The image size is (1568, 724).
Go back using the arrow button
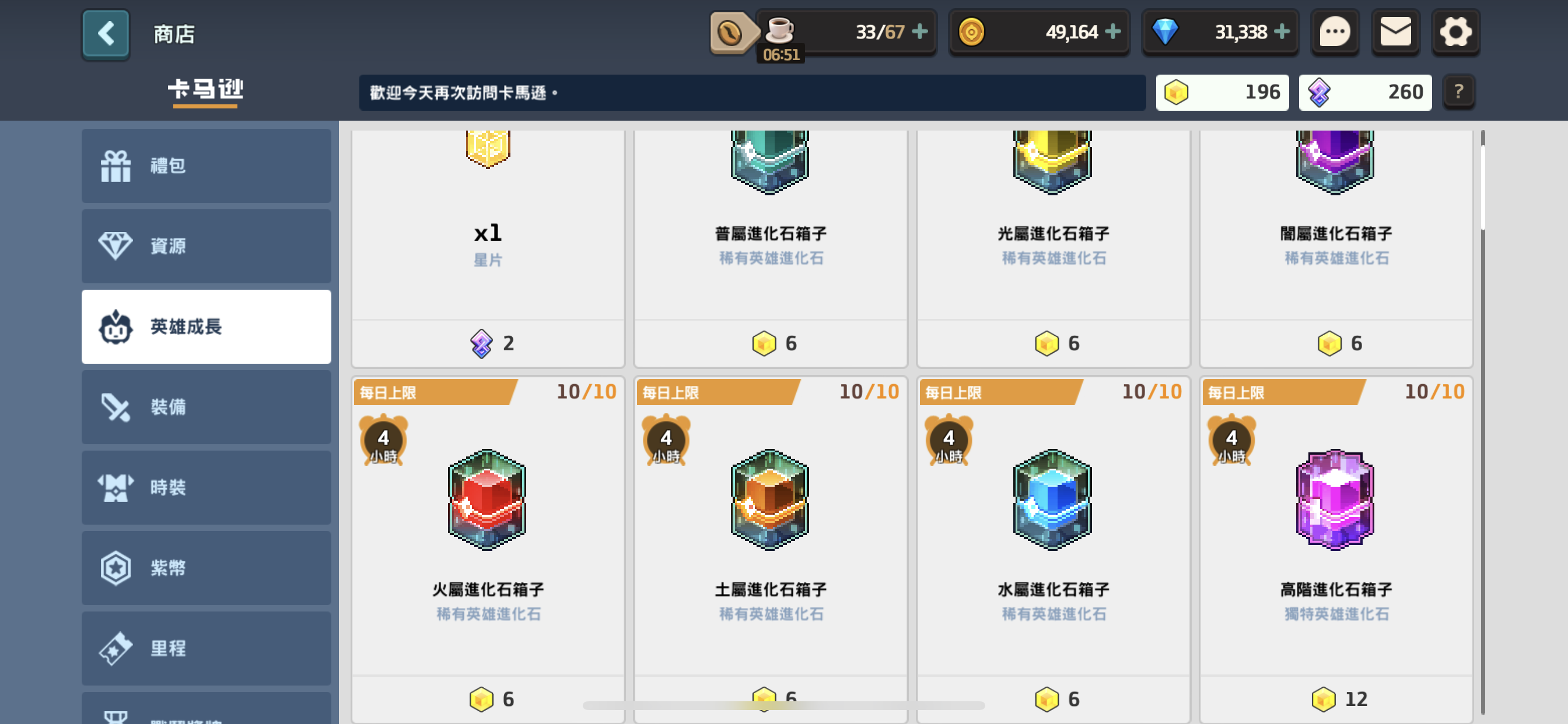coord(106,33)
